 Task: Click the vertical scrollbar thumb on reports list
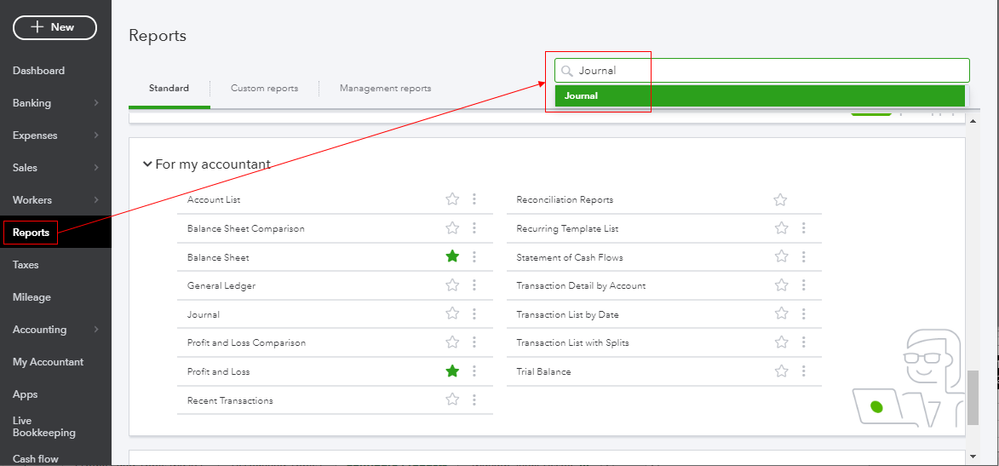coord(973,397)
